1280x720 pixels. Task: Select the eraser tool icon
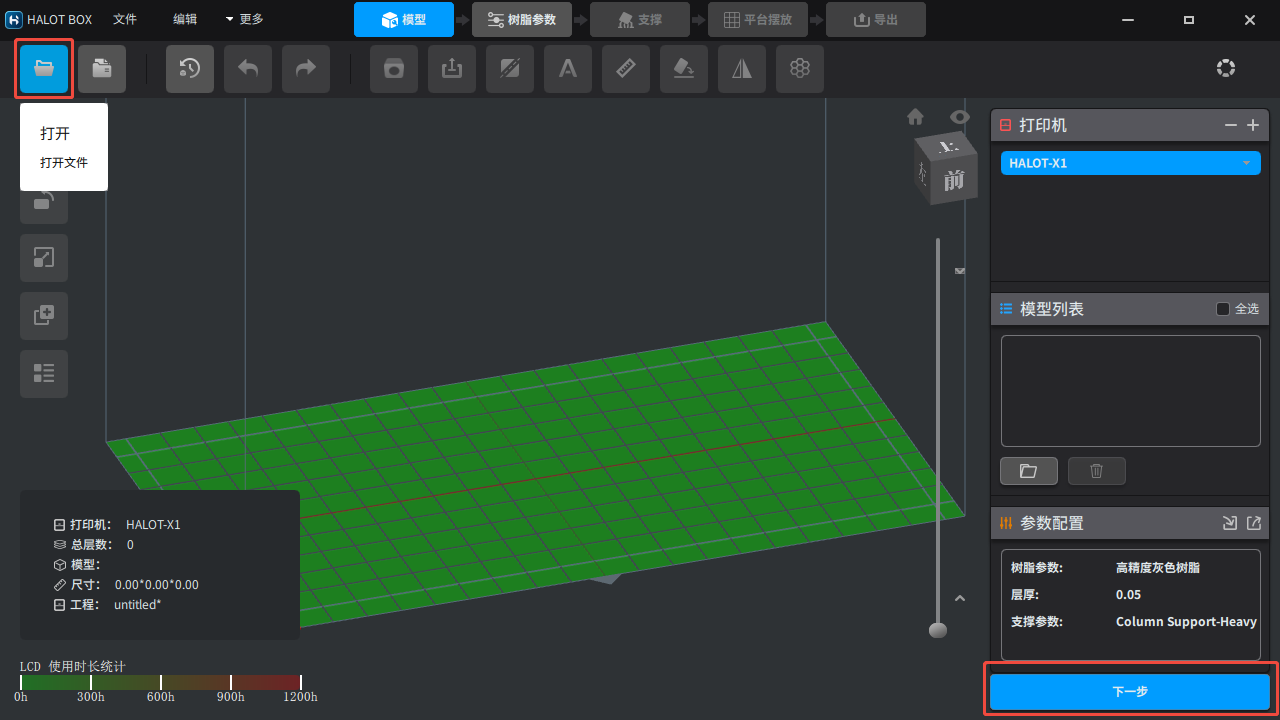click(x=684, y=69)
